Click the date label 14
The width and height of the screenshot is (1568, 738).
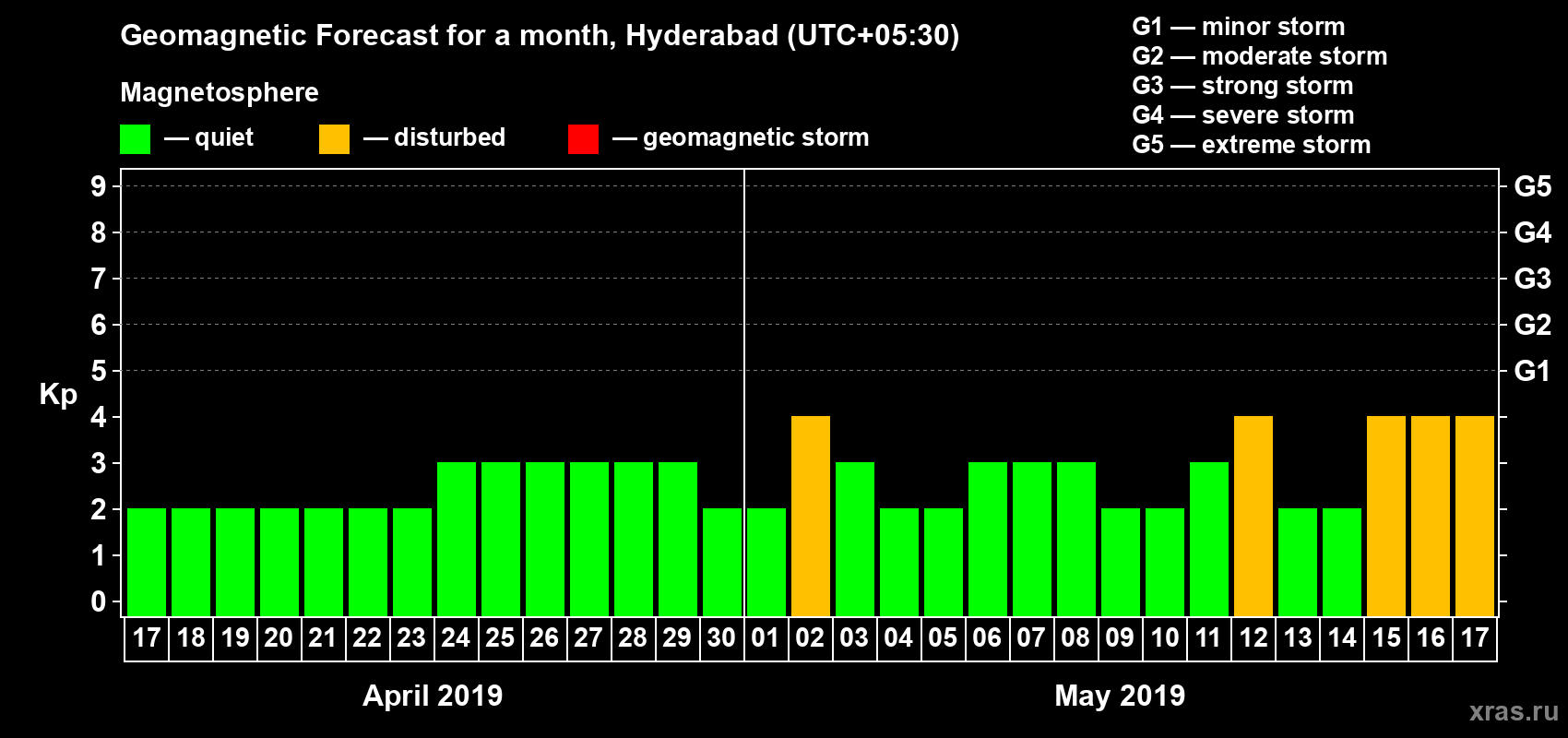(1342, 638)
